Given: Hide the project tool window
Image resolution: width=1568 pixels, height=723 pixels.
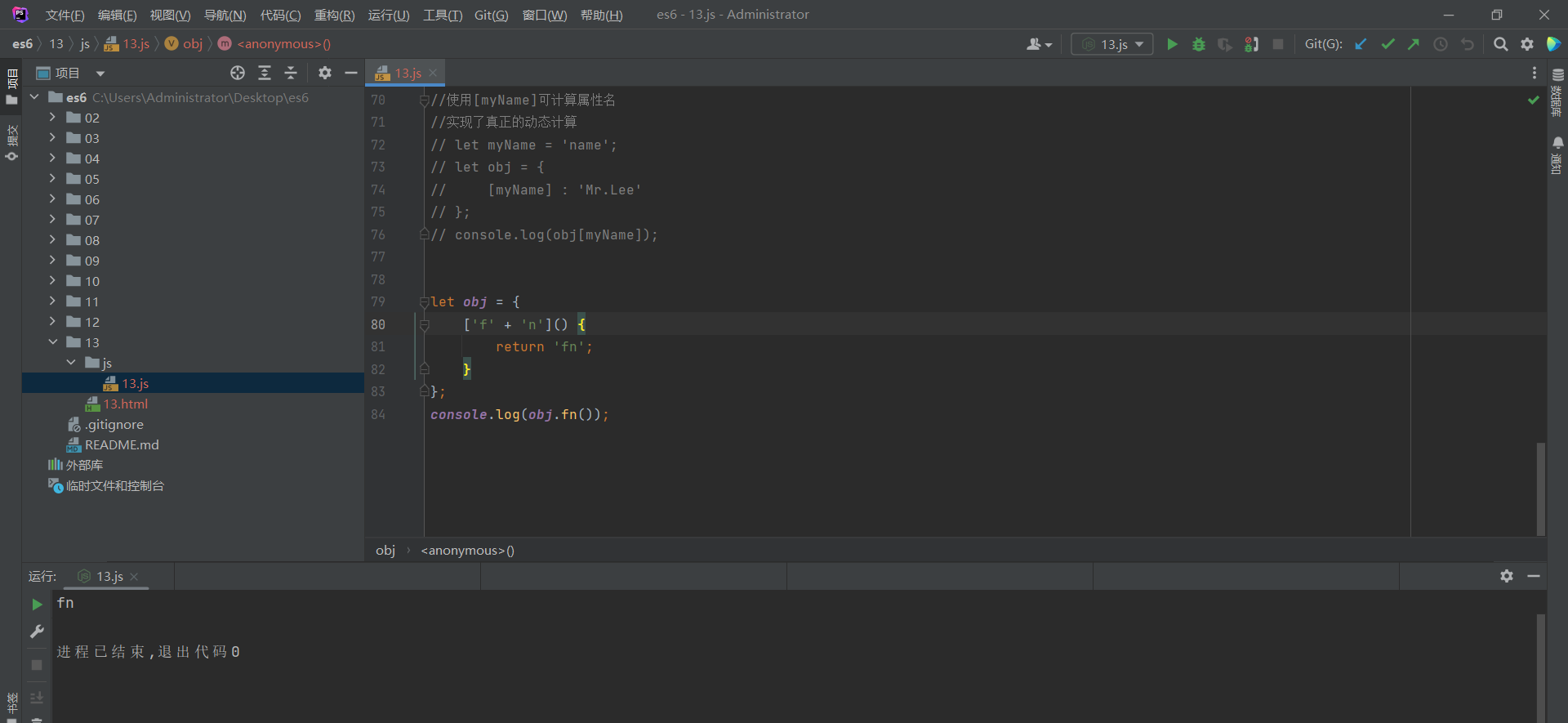Looking at the screenshot, I should point(351,73).
